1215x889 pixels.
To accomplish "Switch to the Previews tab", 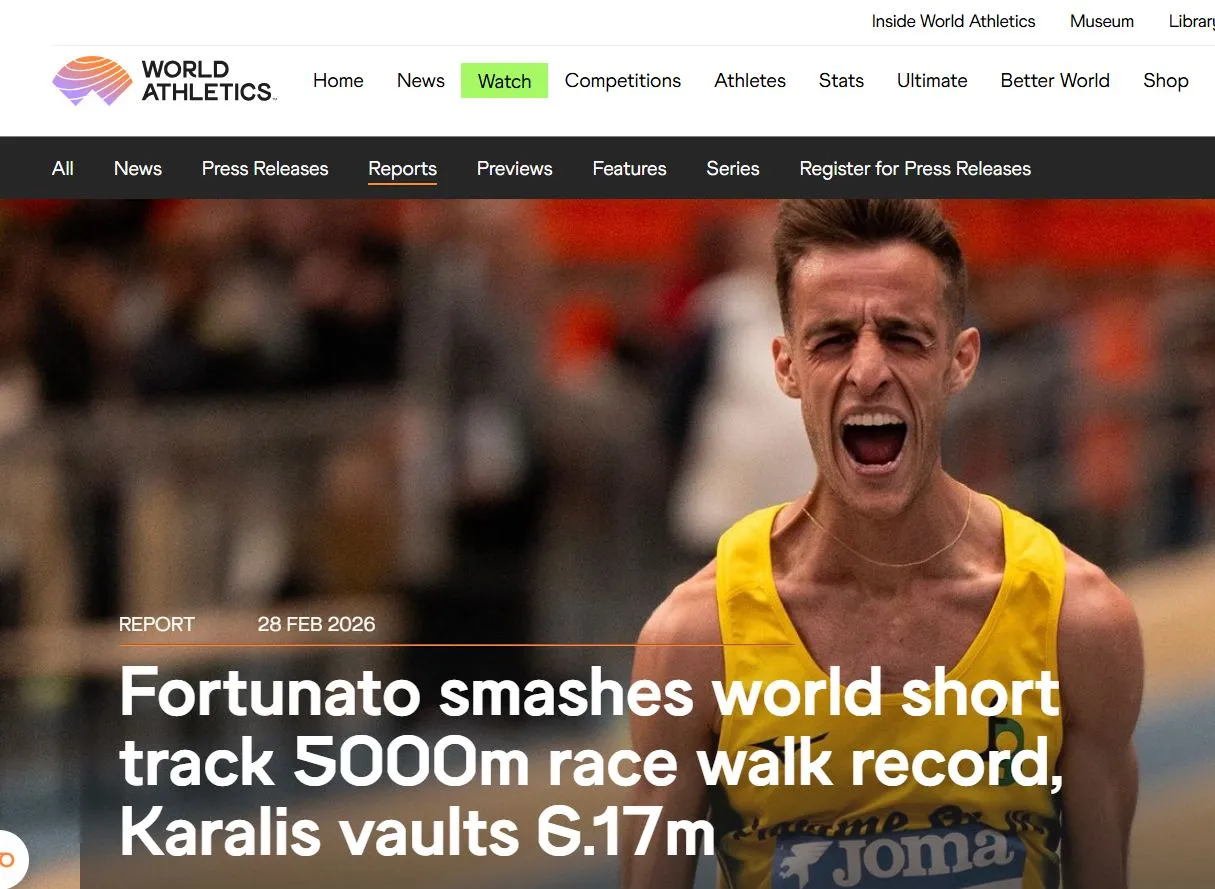I will click(x=514, y=169).
